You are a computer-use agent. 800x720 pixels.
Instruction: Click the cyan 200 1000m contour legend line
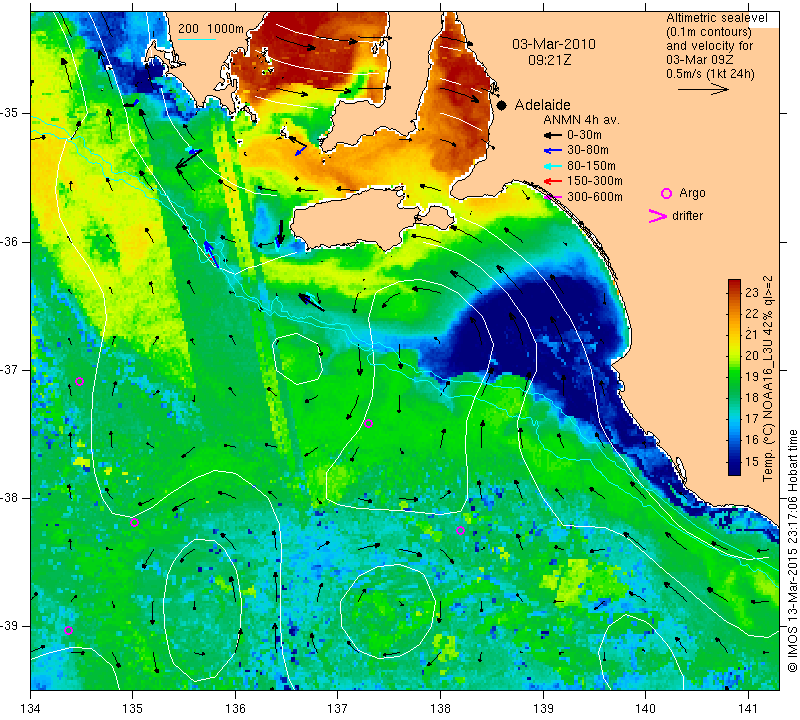coord(196,39)
